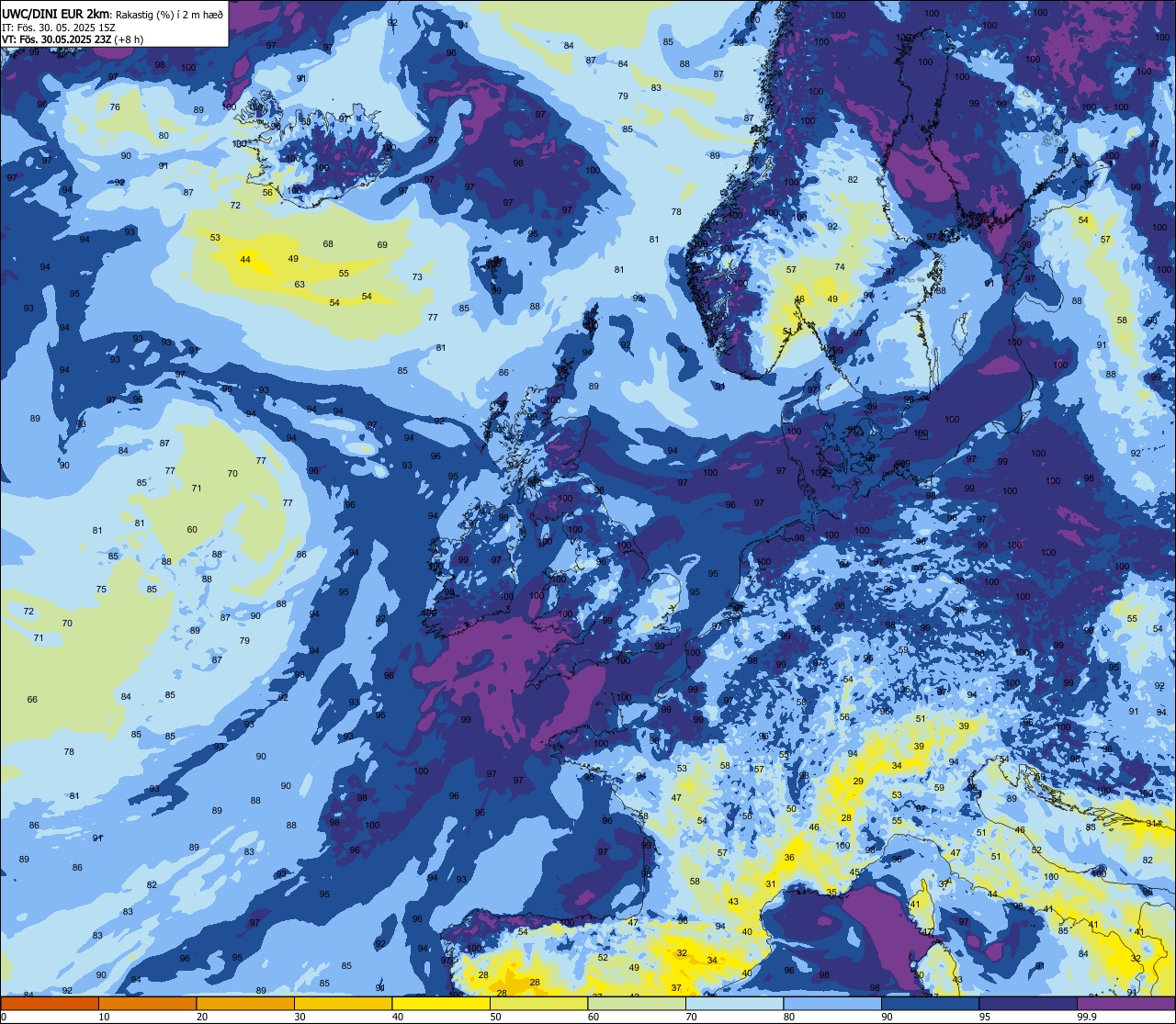Pick the 60–70% light green legend swatch
1176x1024 pixels.
click(x=637, y=1003)
